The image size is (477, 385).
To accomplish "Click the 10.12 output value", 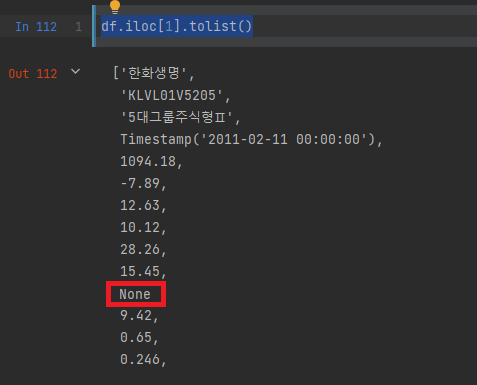I will [140, 227].
